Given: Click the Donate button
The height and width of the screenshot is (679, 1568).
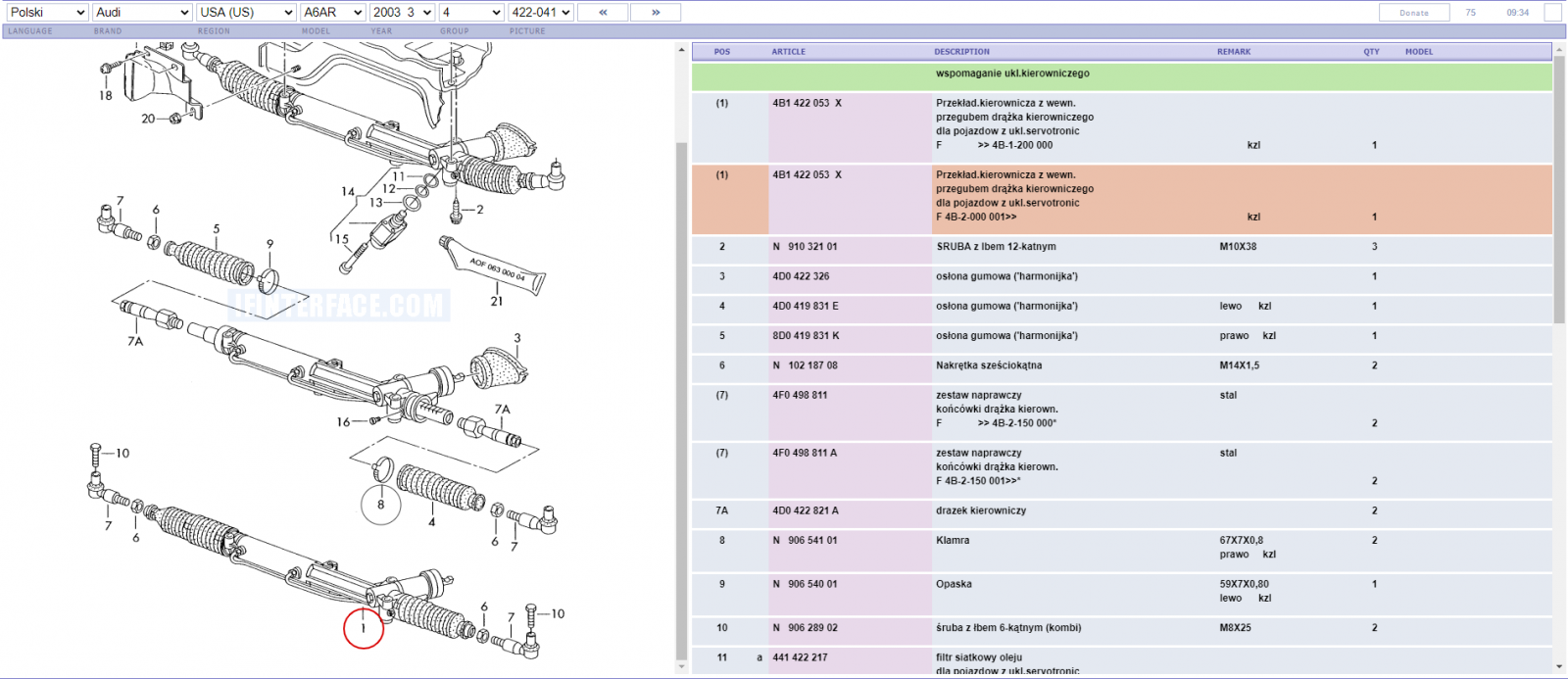Looking at the screenshot, I should click(1414, 13).
